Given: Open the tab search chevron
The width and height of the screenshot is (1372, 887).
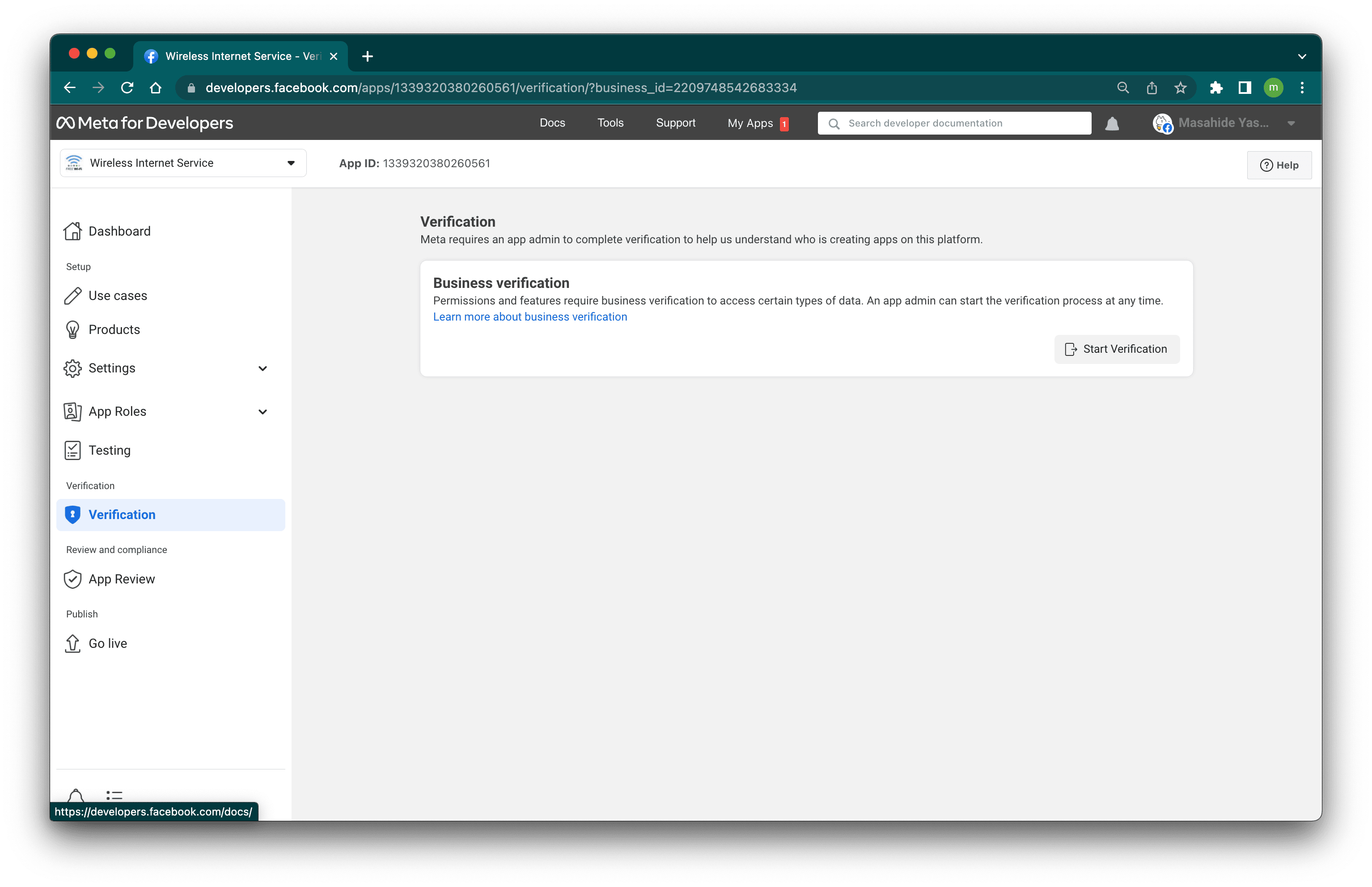Looking at the screenshot, I should pos(1302,56).
